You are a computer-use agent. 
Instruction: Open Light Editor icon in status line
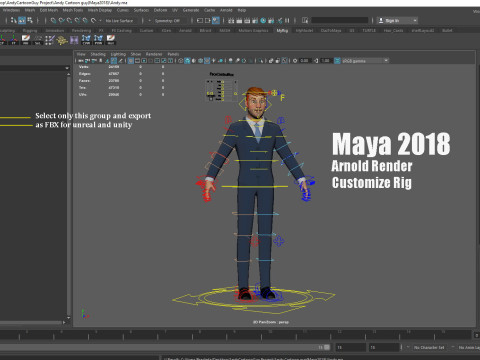pyautogui.click(x=280, y=21)
